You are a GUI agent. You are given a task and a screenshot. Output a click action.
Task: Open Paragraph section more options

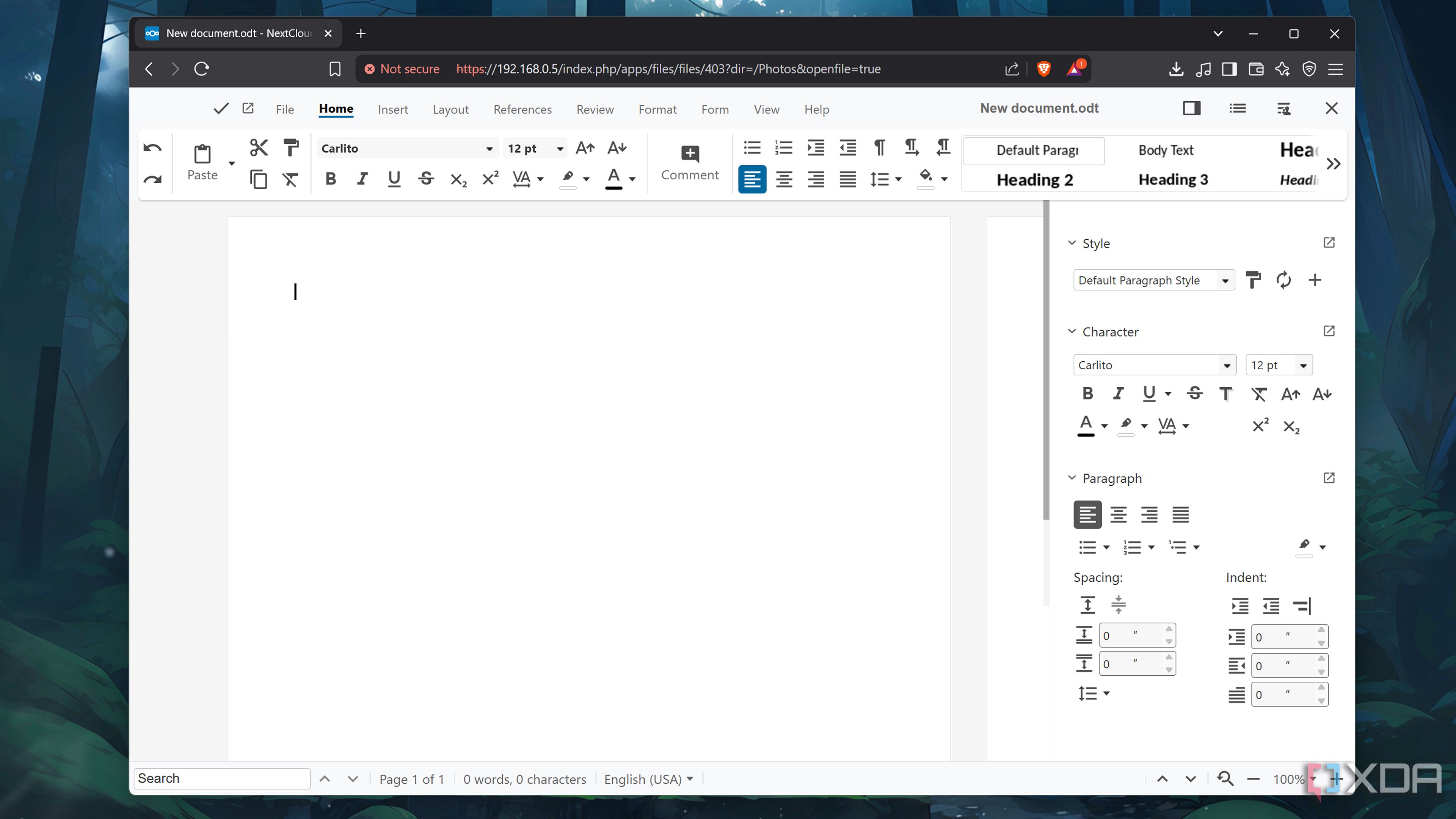pyautogui.click(x=1329, y=478)
